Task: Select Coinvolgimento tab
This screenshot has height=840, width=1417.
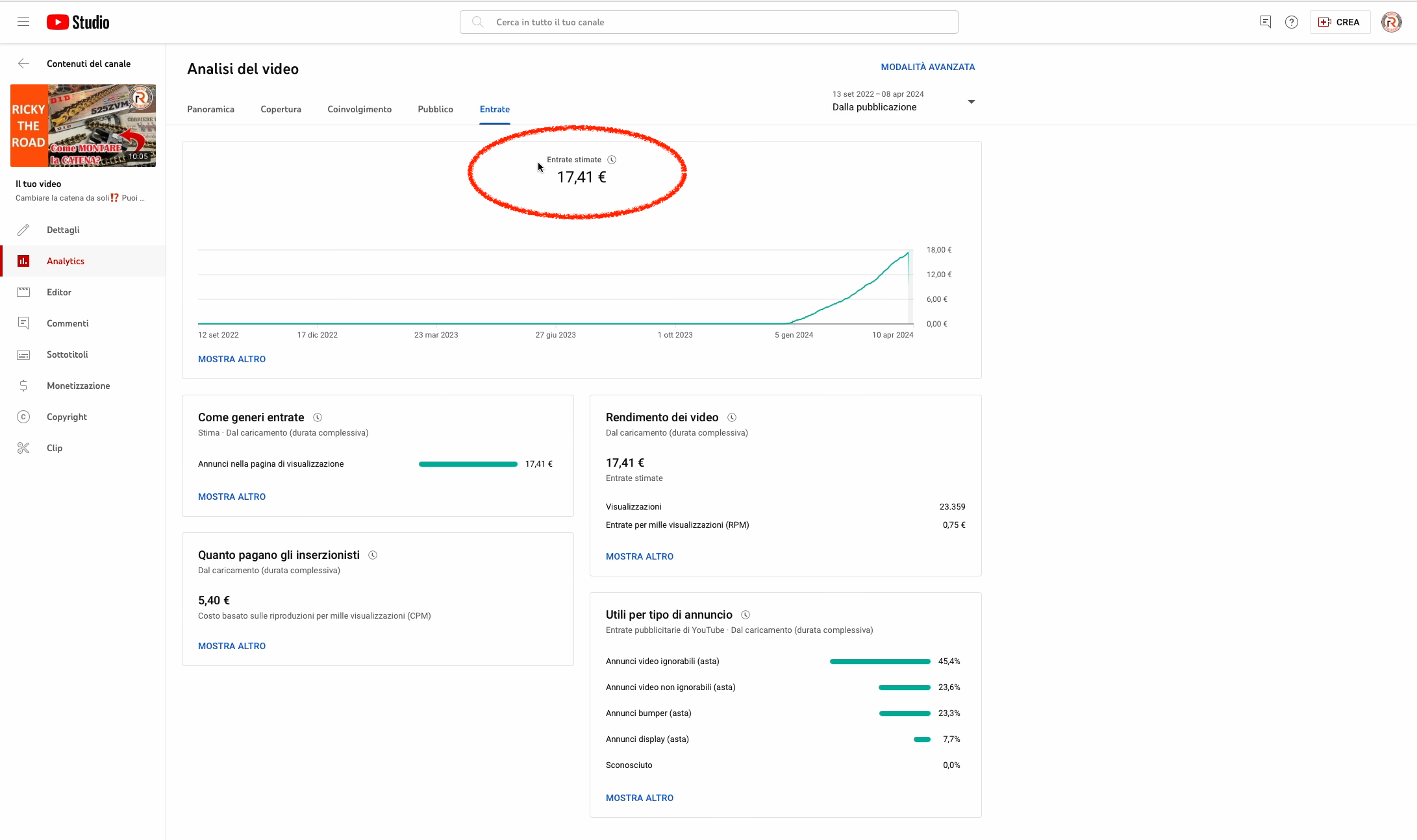Action: (x=359, y=109)
